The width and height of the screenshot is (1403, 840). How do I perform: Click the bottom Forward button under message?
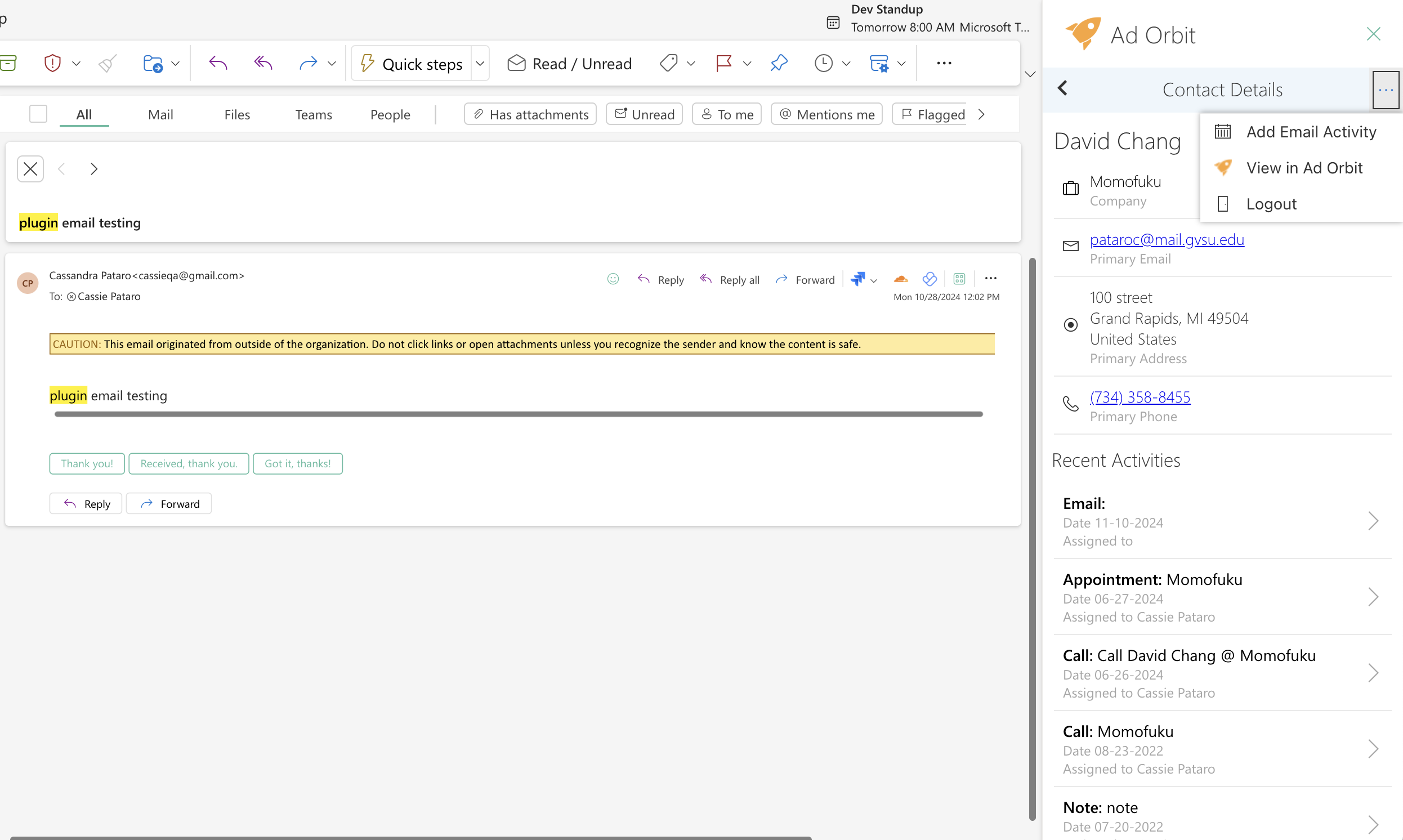169,504
